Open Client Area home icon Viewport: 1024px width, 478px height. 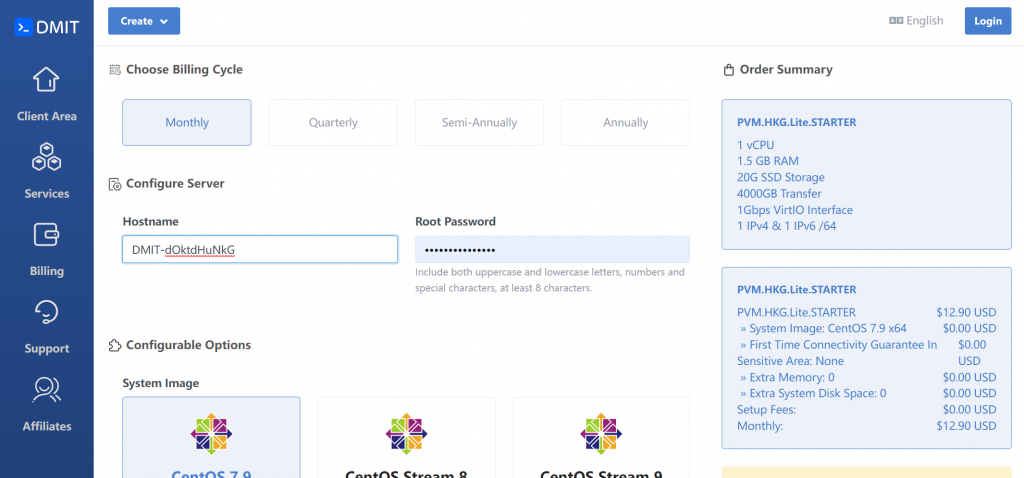point(46,79)
